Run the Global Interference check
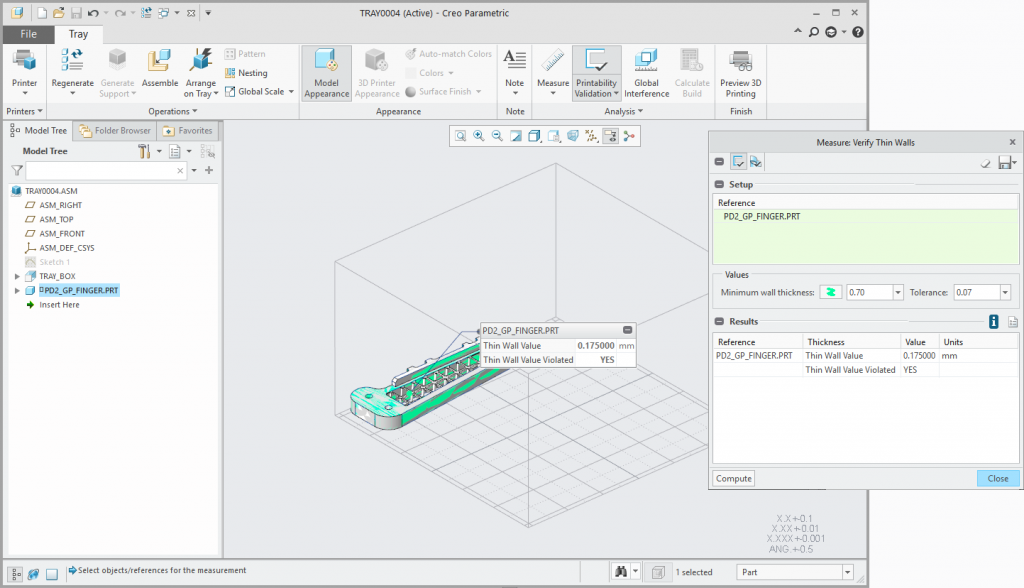 pyautogui.click(x=647, y=73)
